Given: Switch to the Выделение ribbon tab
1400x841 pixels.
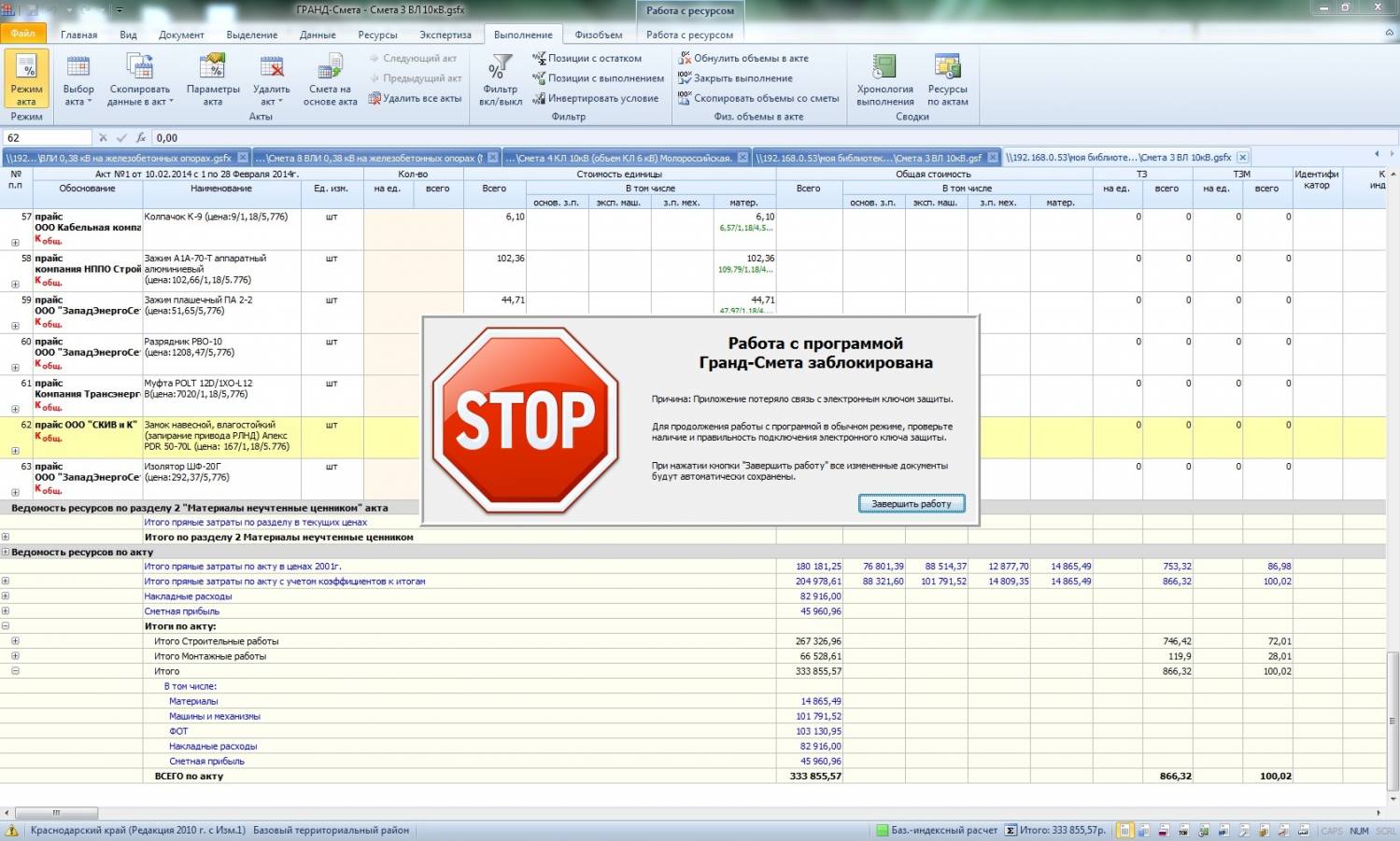Looking at the screenshot, I should pyautogui.click(x=252, y=35).
